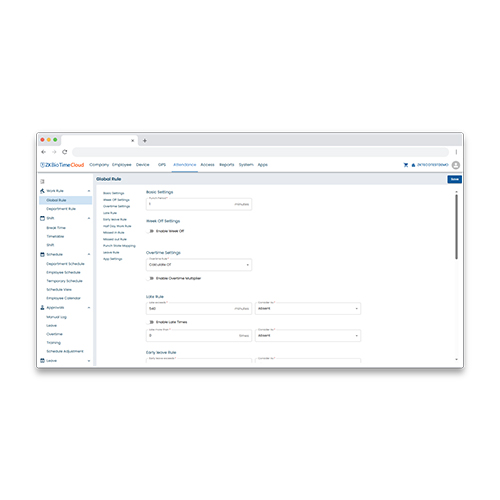Click the sidebar collapse icon
500x500 pixels.
(42, 181)
